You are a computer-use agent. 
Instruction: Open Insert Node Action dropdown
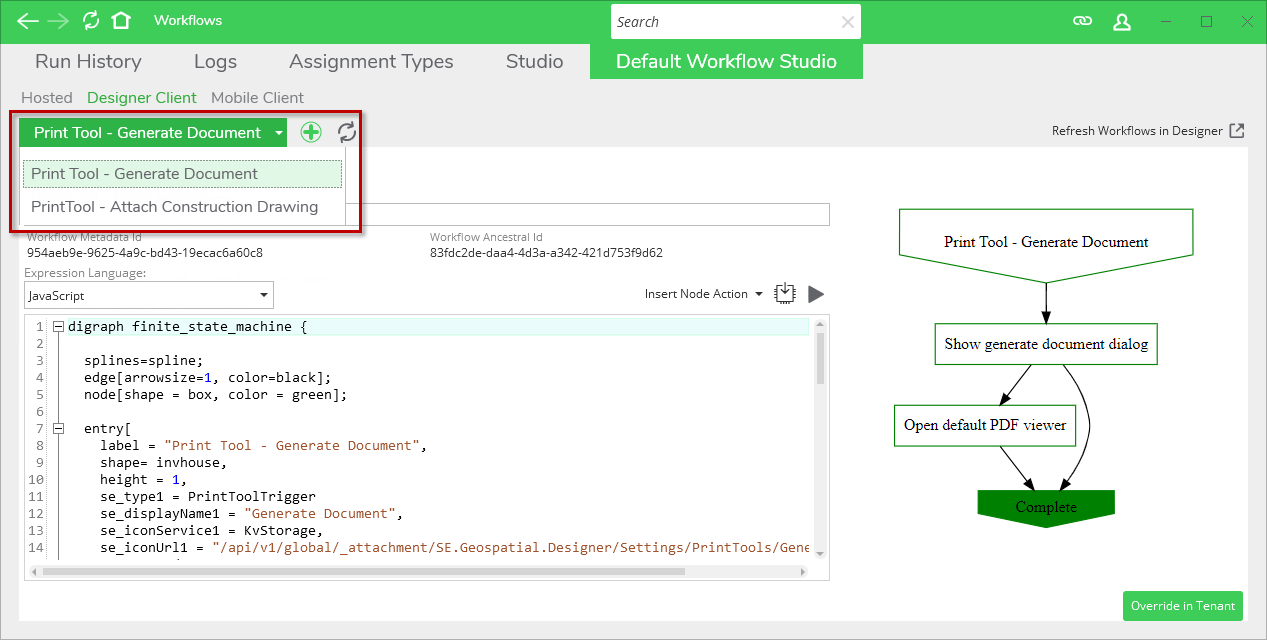click(704, 294)
